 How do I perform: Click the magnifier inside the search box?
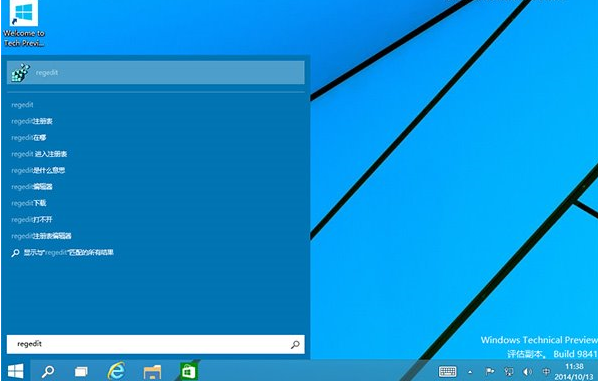click(295, 344)
